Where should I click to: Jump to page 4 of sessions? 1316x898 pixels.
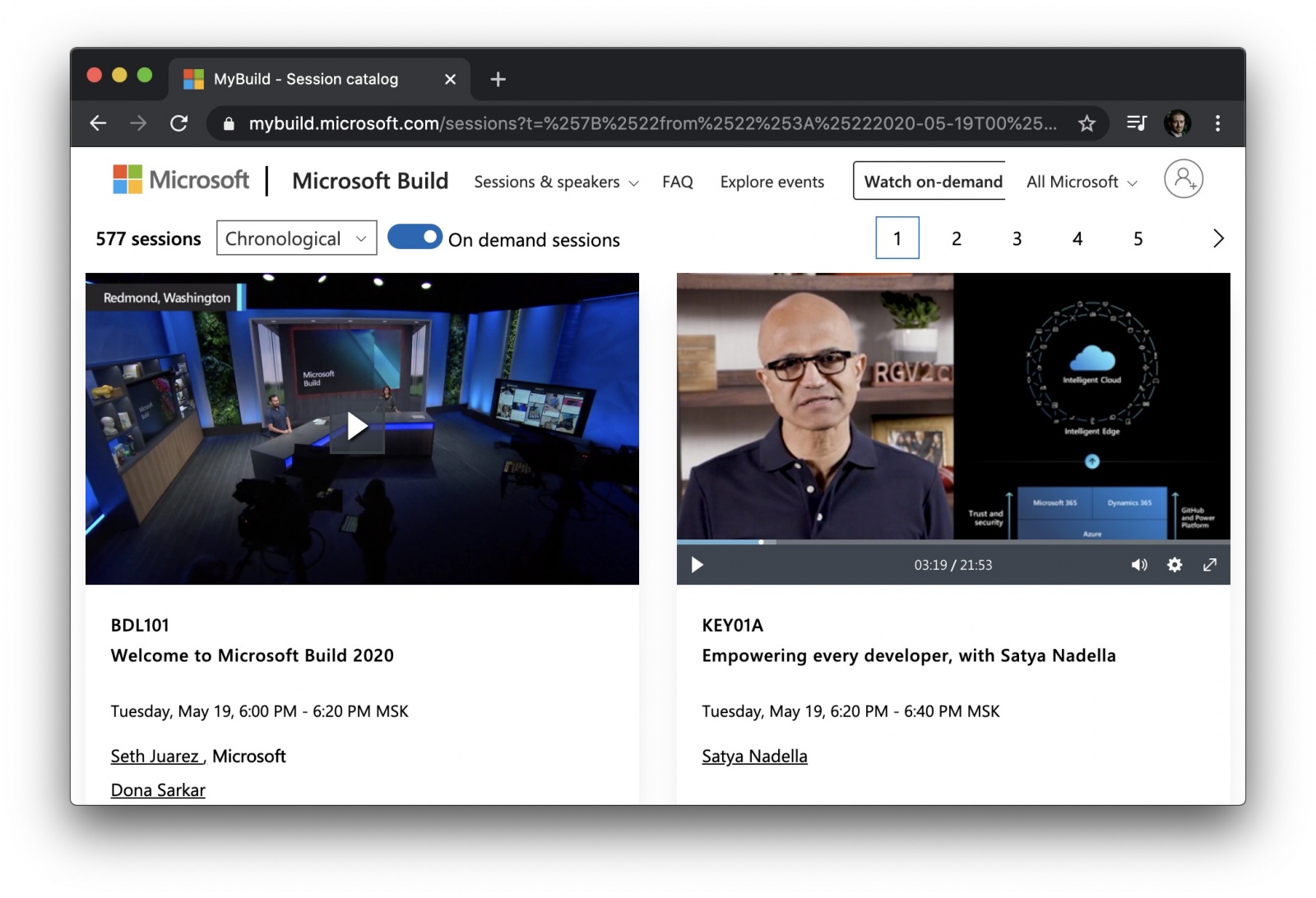click(1077, 238)
